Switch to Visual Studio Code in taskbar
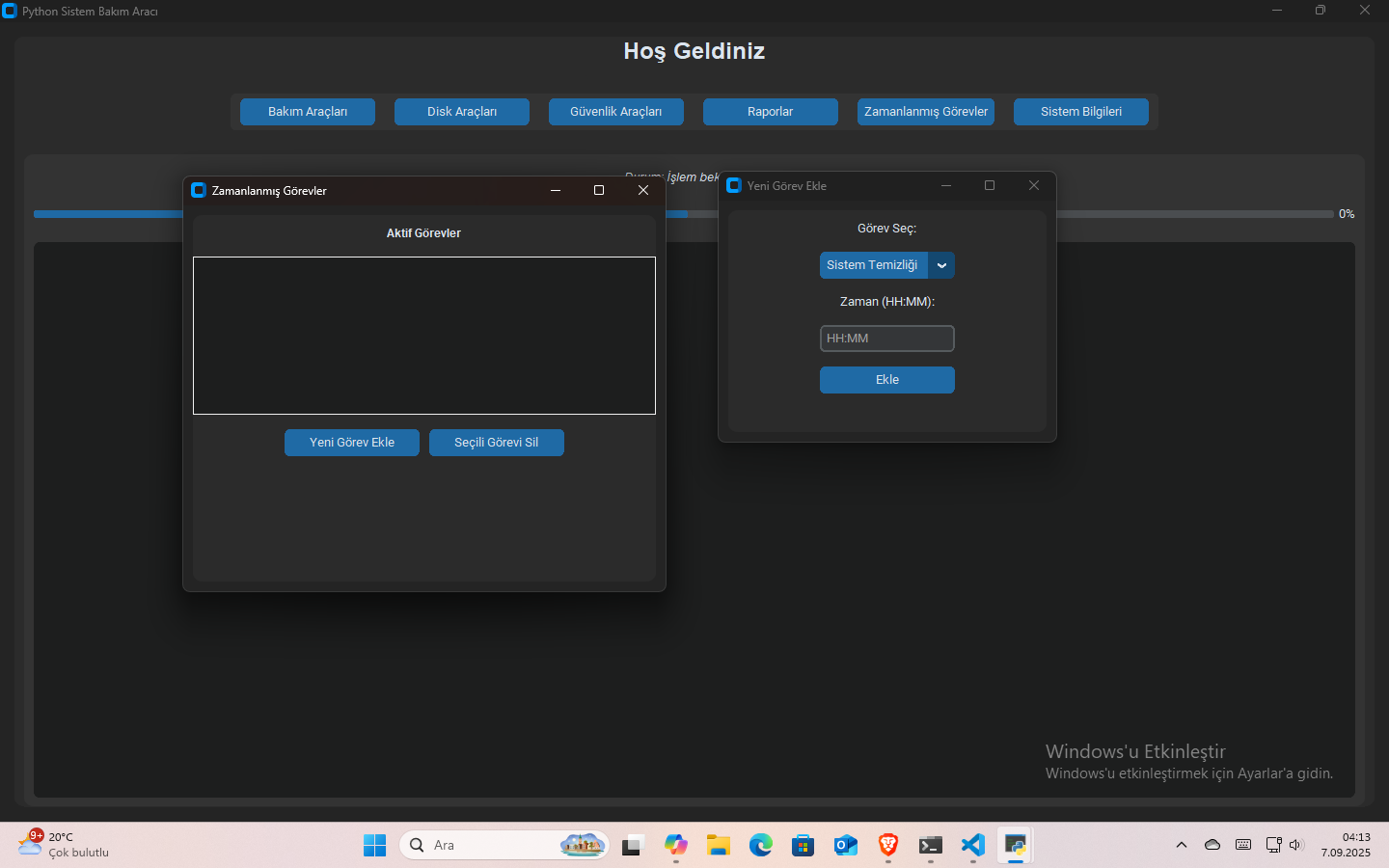Image resolution: width=1389 pixels, height=868 pixels. (x=973, y=846)
